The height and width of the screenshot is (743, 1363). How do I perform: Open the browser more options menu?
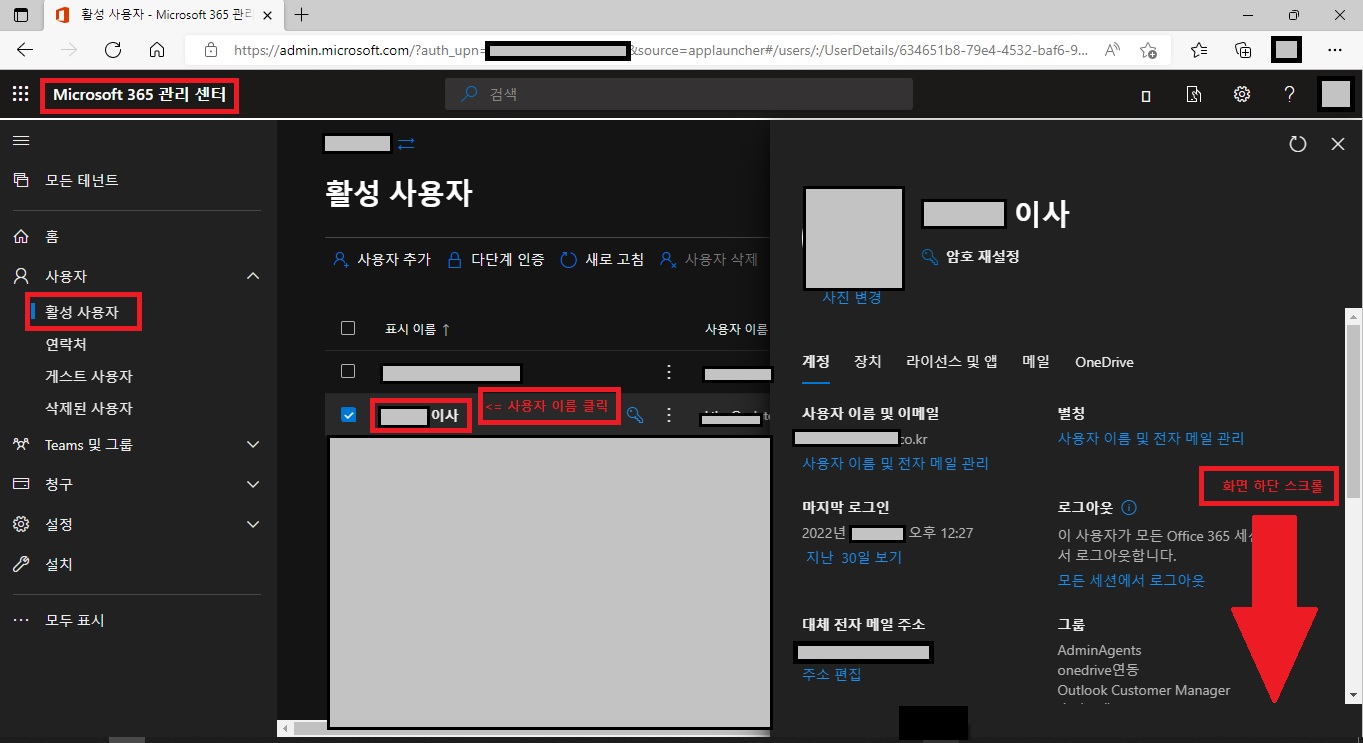click(1335, 50)
